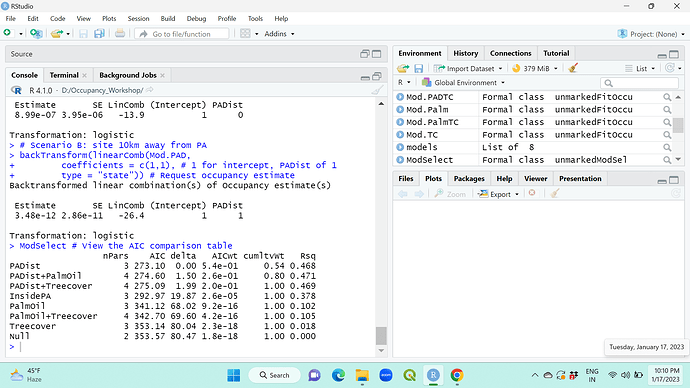Open the Session menu

(x=139, y=18)
